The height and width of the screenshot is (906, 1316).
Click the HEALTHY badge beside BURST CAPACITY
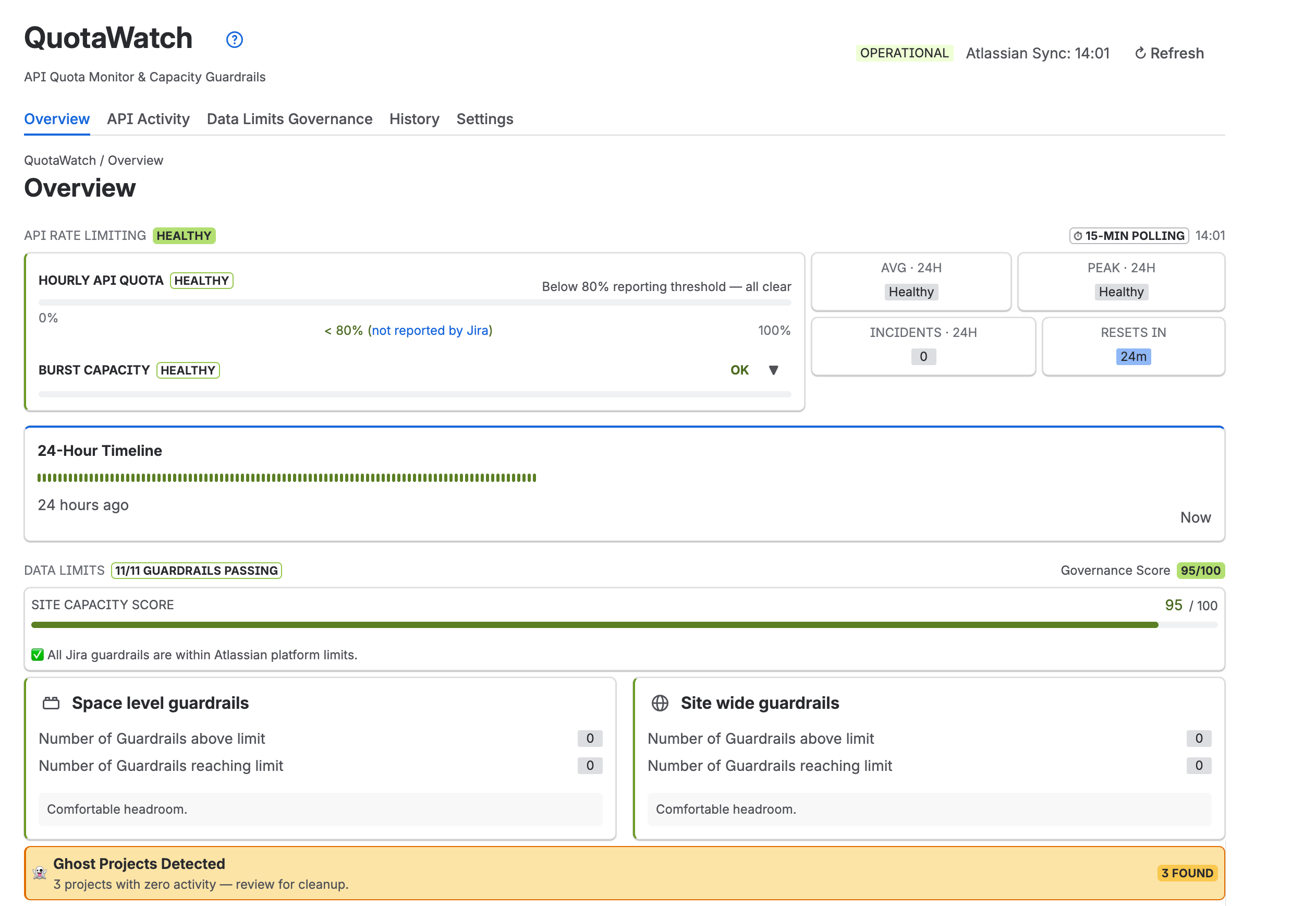(x=188, y=370)
